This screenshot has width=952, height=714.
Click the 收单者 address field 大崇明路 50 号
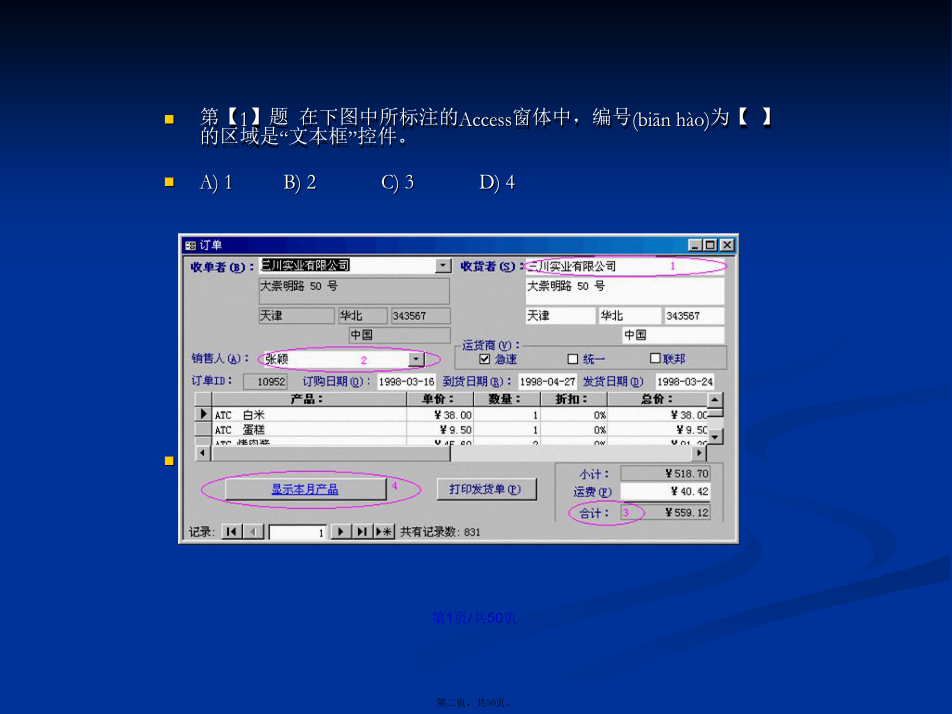point(354,291)
